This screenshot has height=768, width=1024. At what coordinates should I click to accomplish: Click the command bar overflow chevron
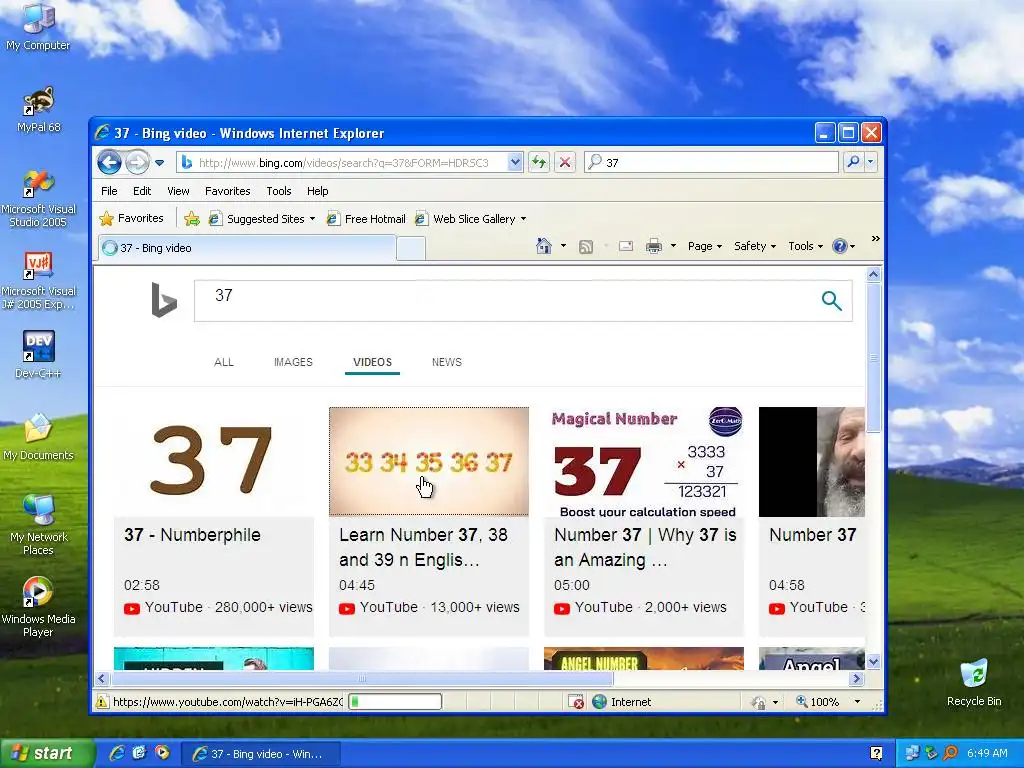coord(875,239)
